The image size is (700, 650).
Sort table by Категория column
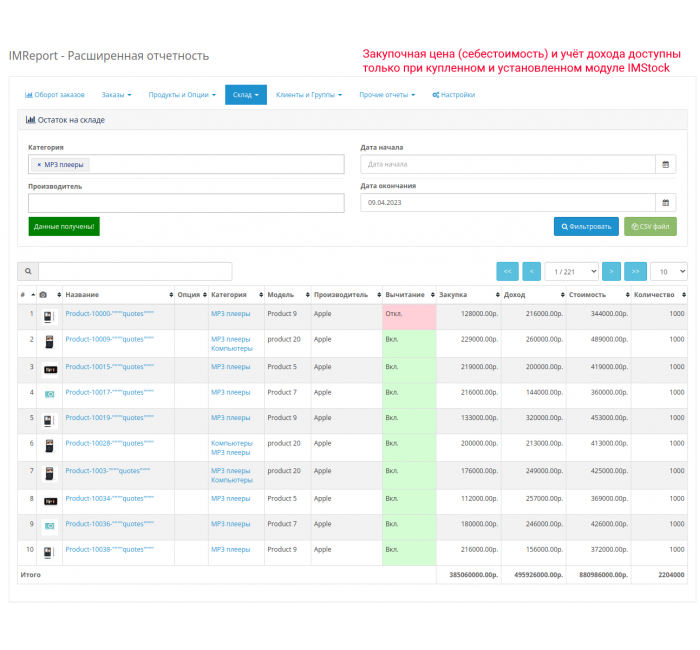coord(236,295)
